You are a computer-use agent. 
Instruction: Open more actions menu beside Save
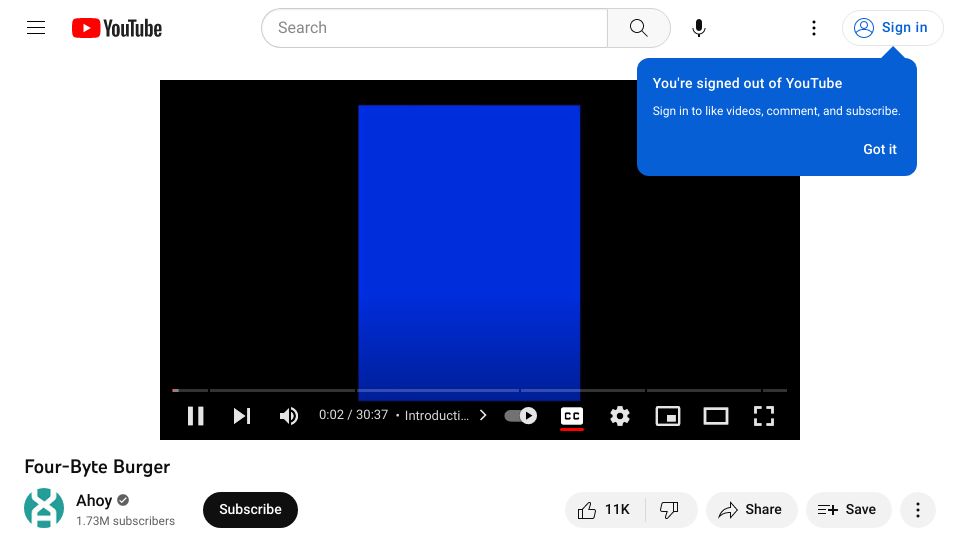[x=917, y=509]
